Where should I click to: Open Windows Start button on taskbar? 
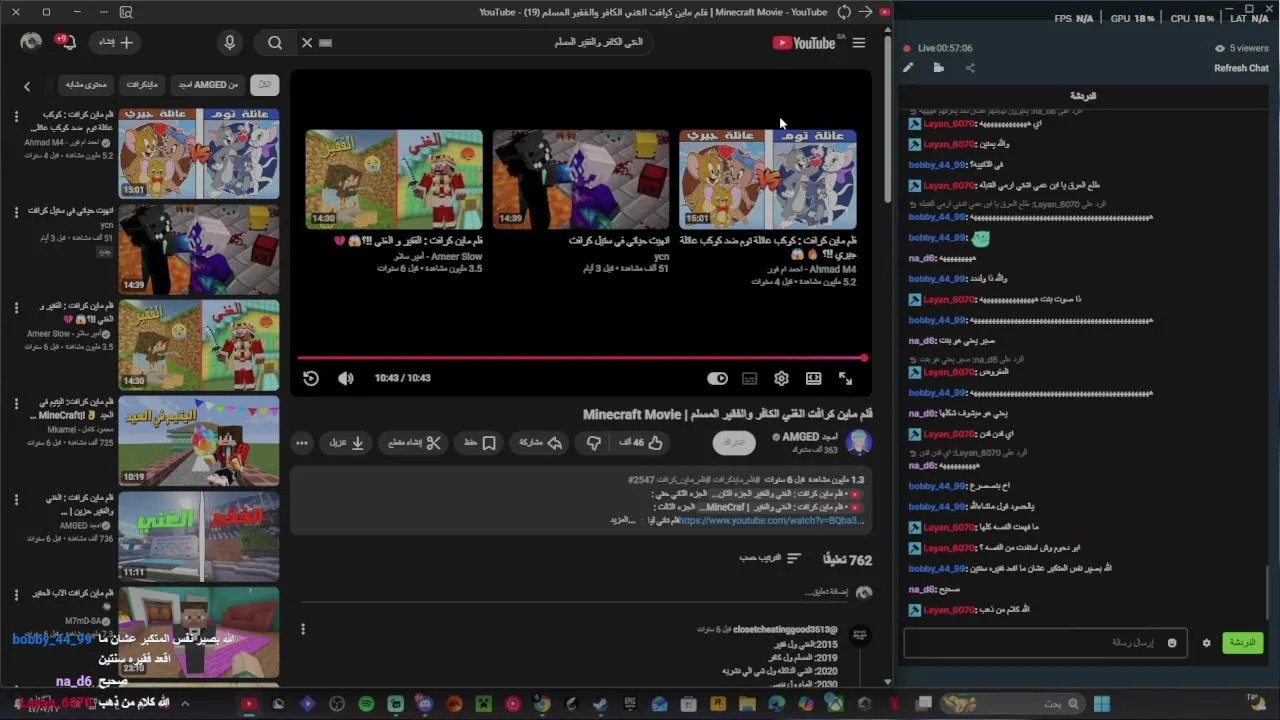(x=1101, y=704)
